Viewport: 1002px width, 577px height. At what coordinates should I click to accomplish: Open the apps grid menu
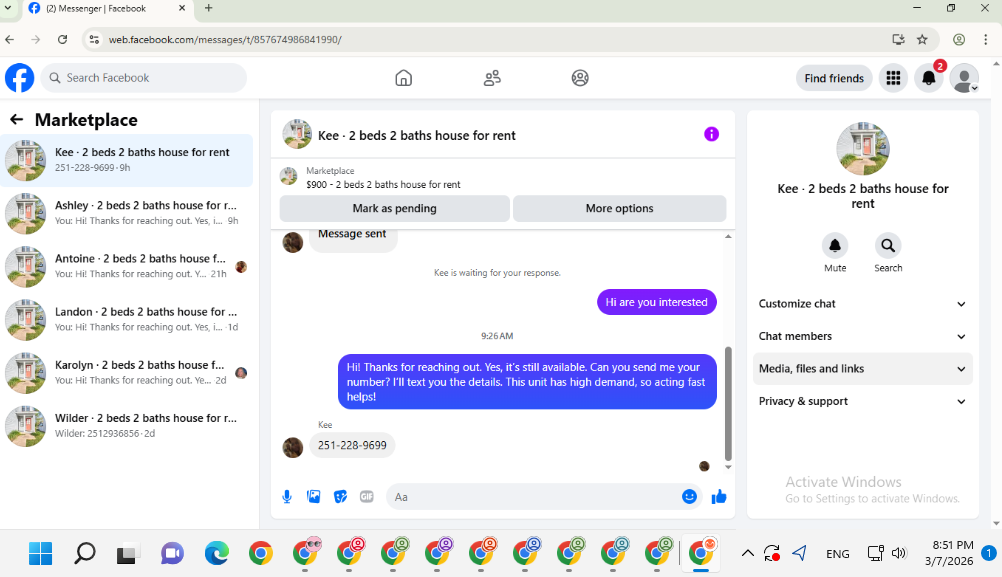click(x=893, y=78)
